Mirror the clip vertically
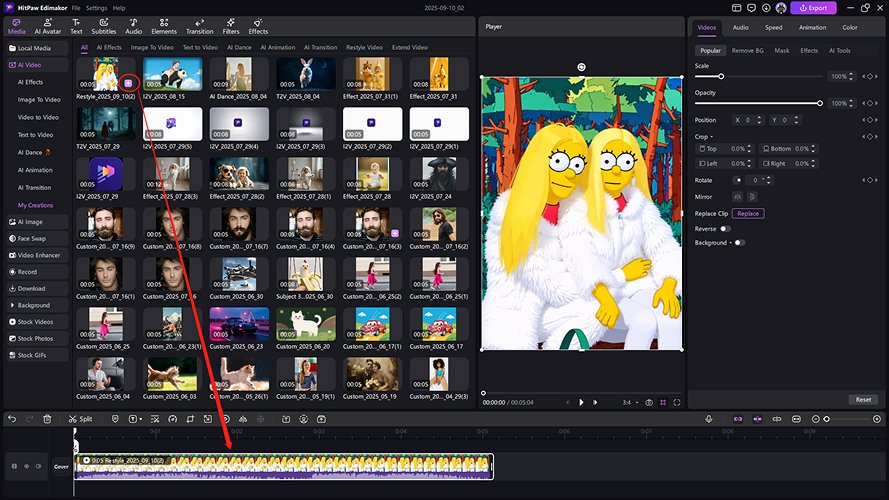 click(752, 197)
